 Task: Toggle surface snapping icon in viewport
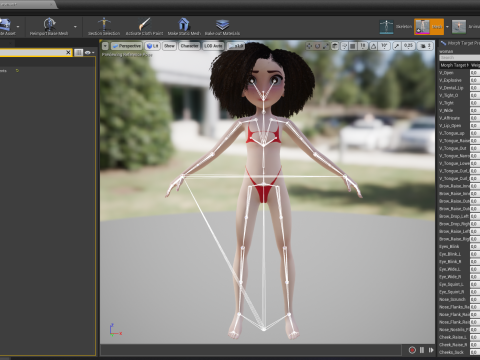345,46
